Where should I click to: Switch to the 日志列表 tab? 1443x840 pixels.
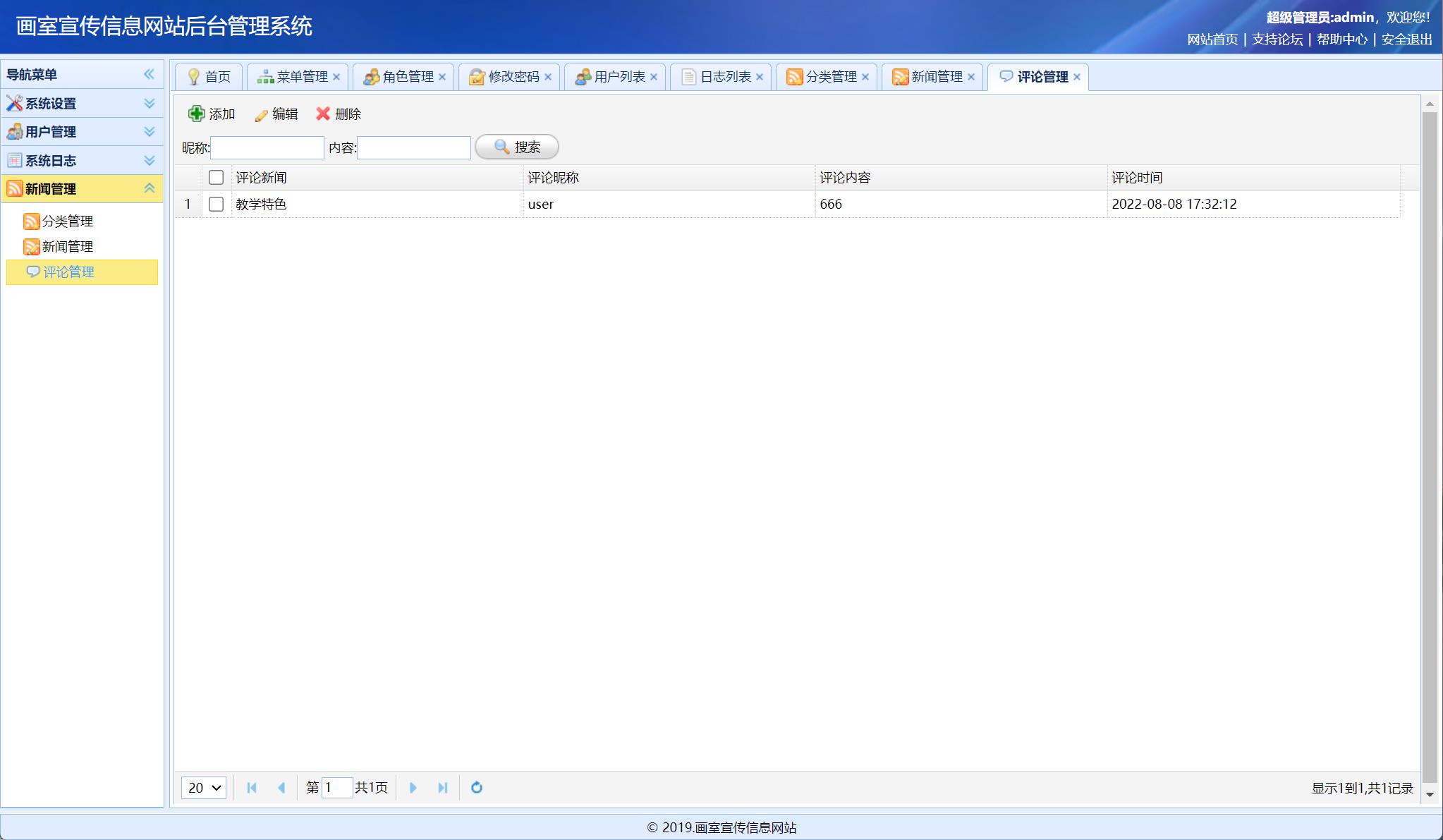[724, 77]
